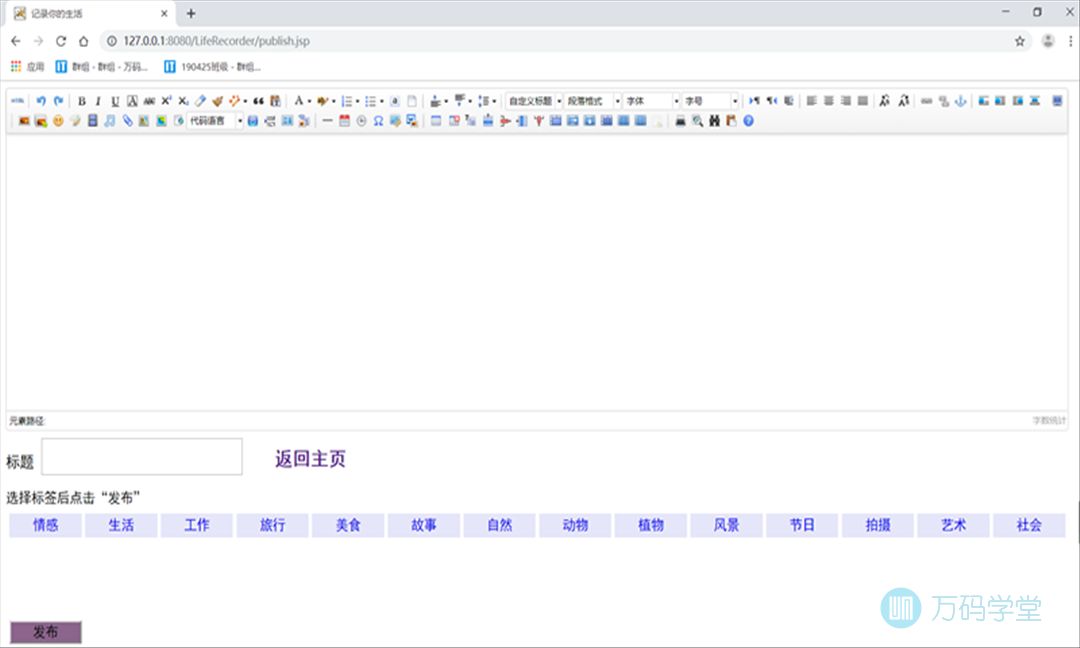Click the anchor icon
Viewport: 1080px width, 648px height.
point(960,101)
